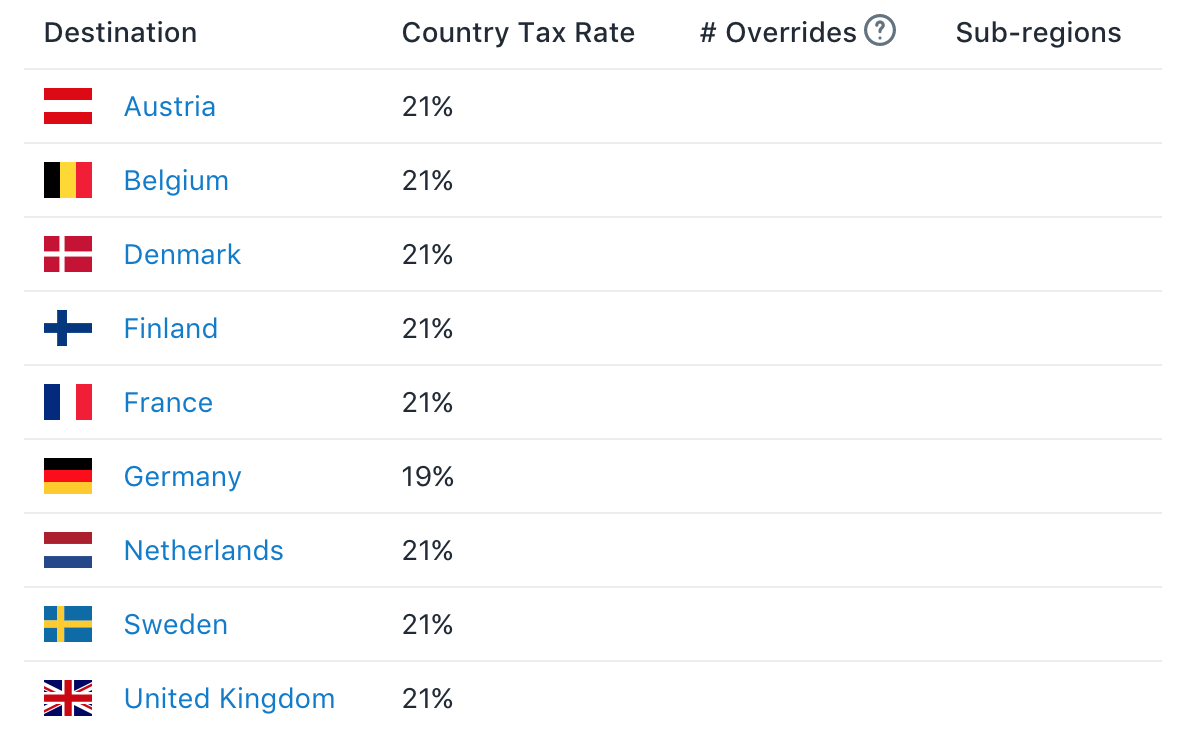Viewport: 1188px width, 738px height.
Task: Click the Finland flag icon
Action: [67, 328]
